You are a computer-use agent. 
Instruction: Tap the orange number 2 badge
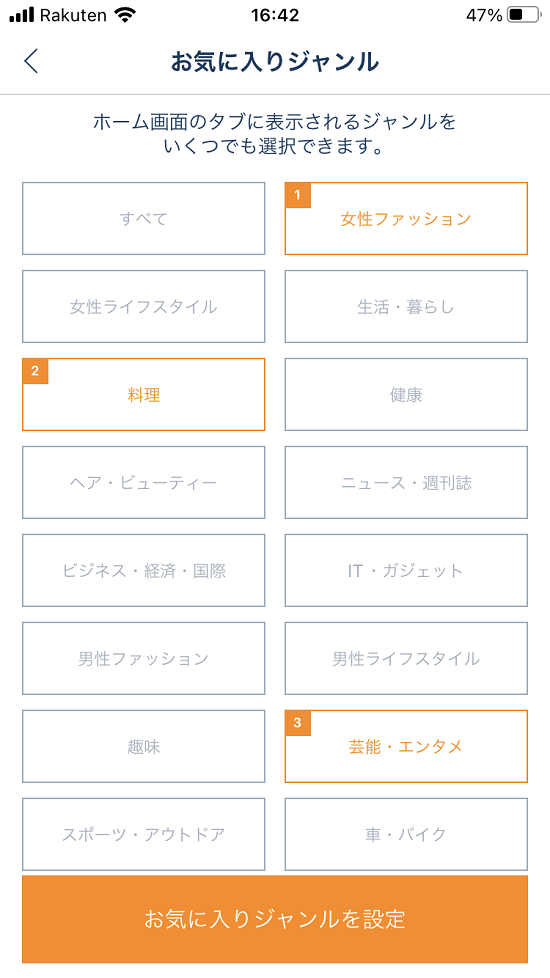[x=35, y=370]
